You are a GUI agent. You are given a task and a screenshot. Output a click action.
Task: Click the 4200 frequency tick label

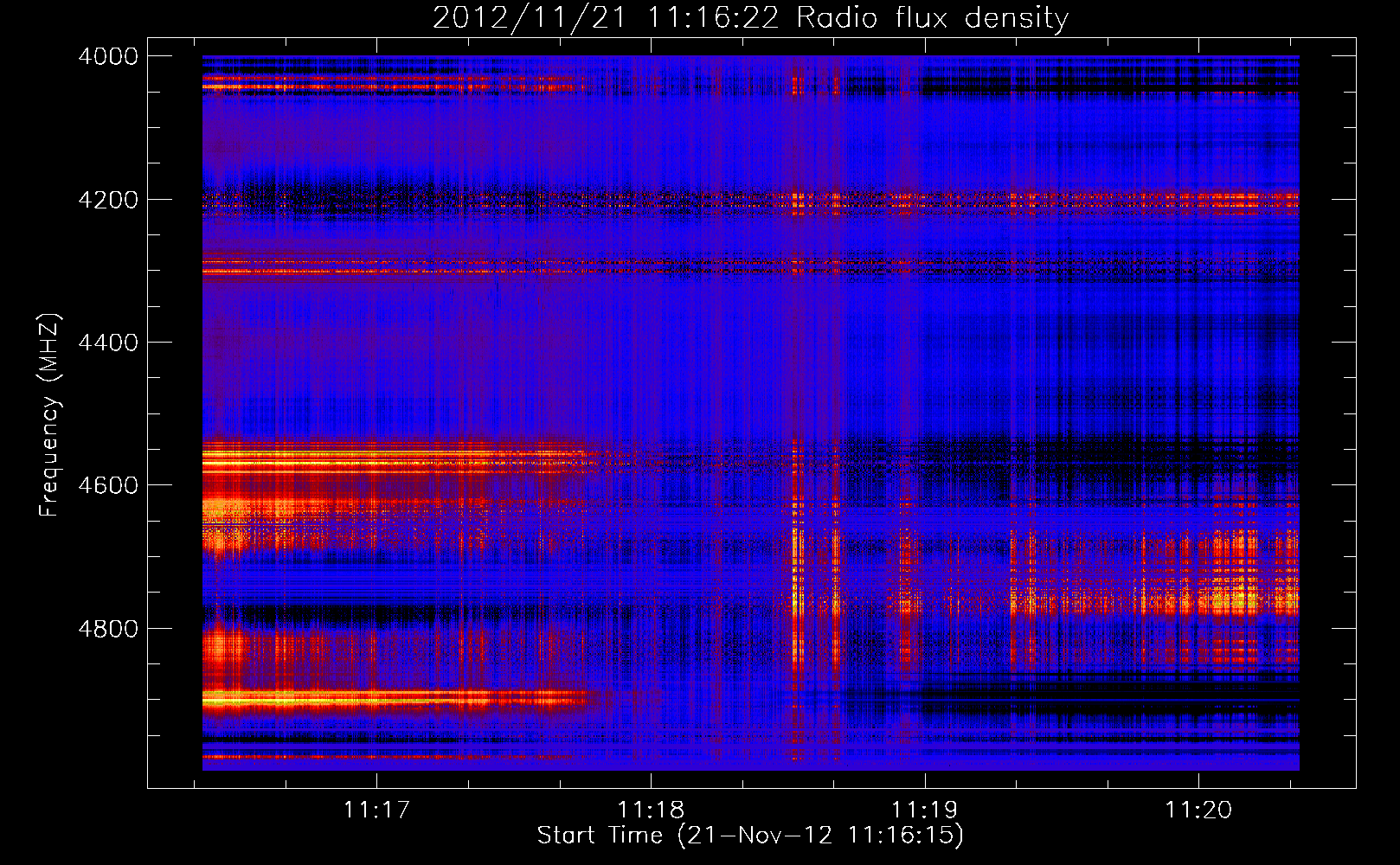[x=108, y=200]
